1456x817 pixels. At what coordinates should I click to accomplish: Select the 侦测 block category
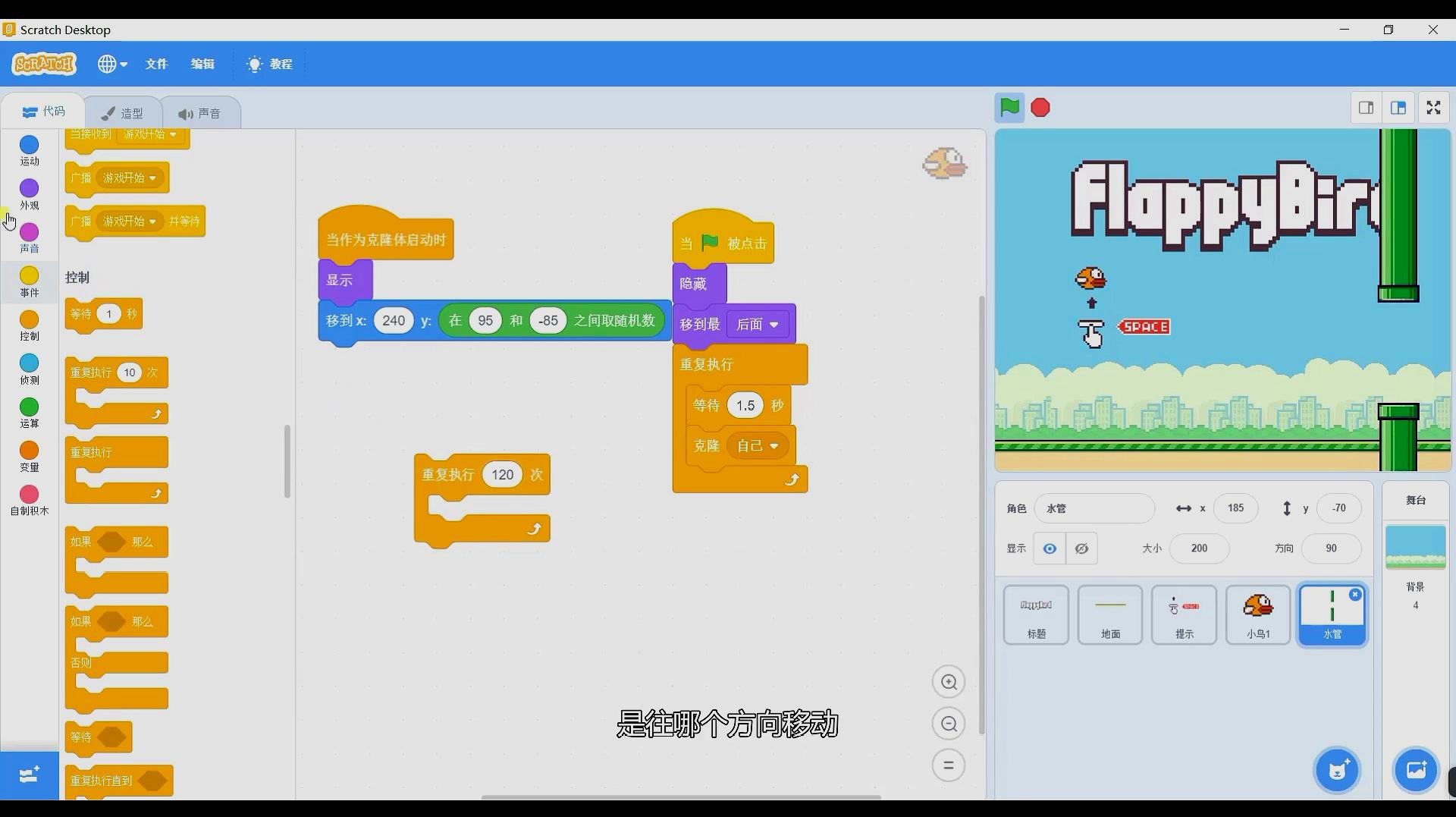click(x=29, y=369)
